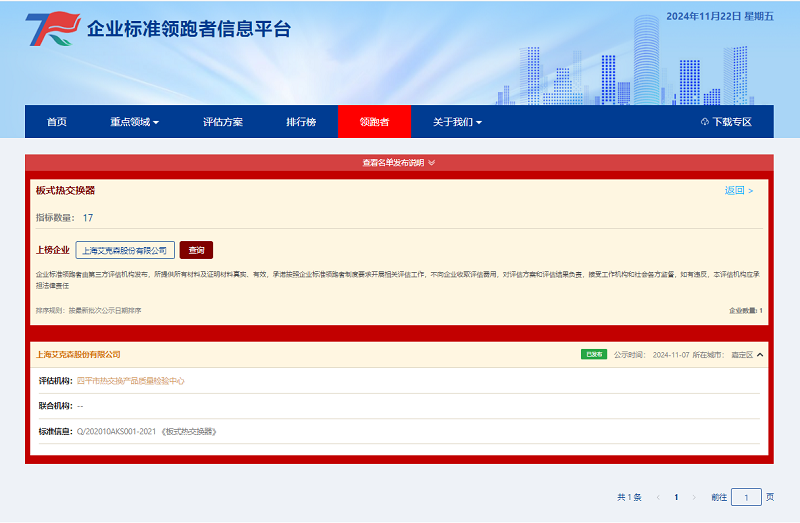Click the 前往 page number input box

(746, 497)
